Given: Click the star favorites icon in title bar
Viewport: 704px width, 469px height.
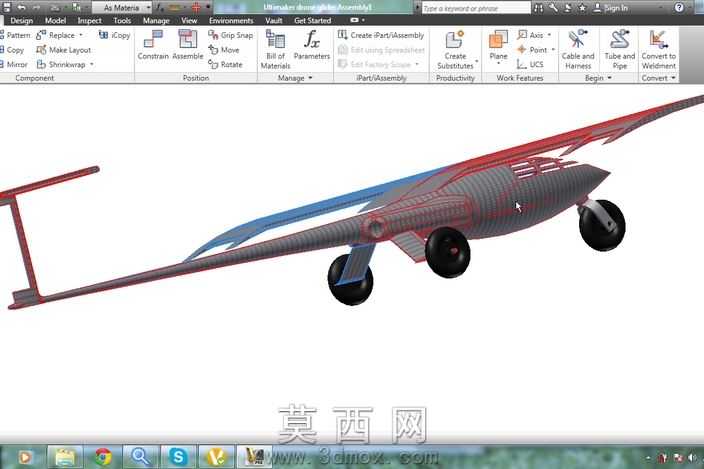Looking at the screenshot, I should [x=582, y=8].
